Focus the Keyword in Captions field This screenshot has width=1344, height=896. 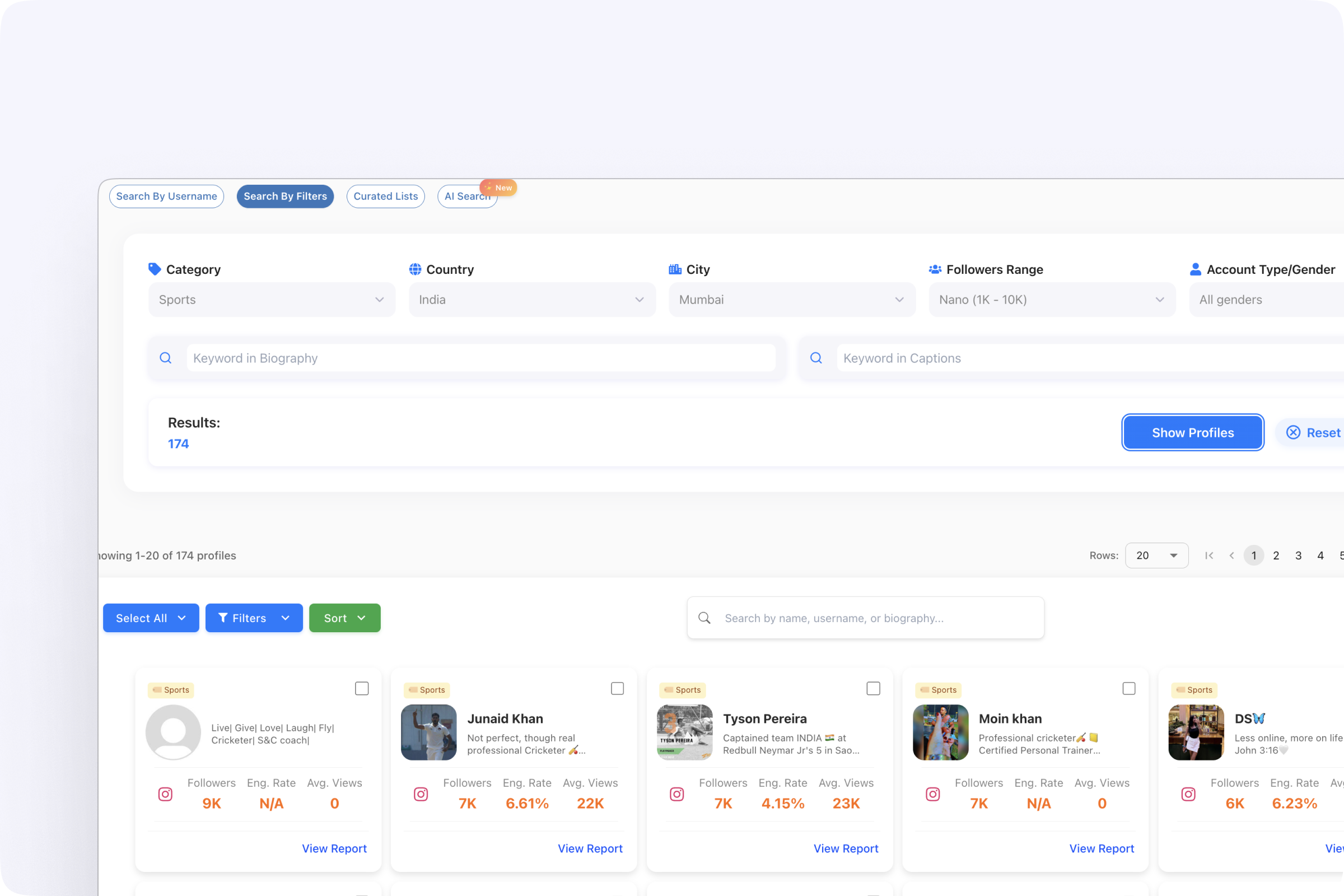pos(1090,358)
